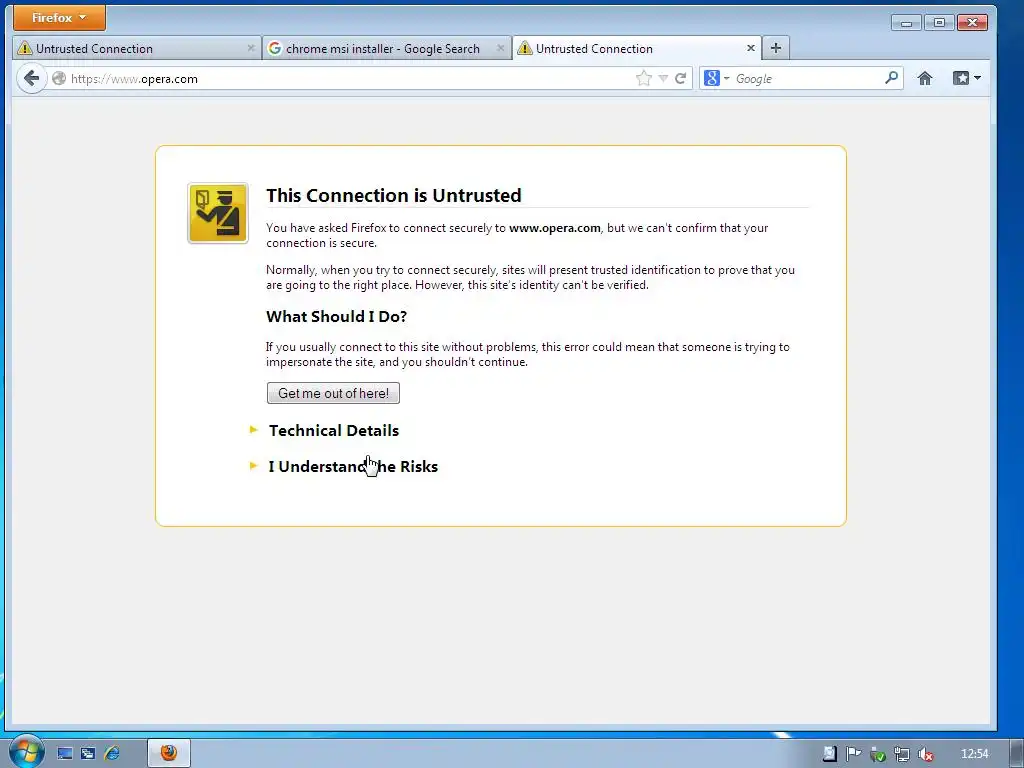Open the Windows Start menu

point(26,752)
